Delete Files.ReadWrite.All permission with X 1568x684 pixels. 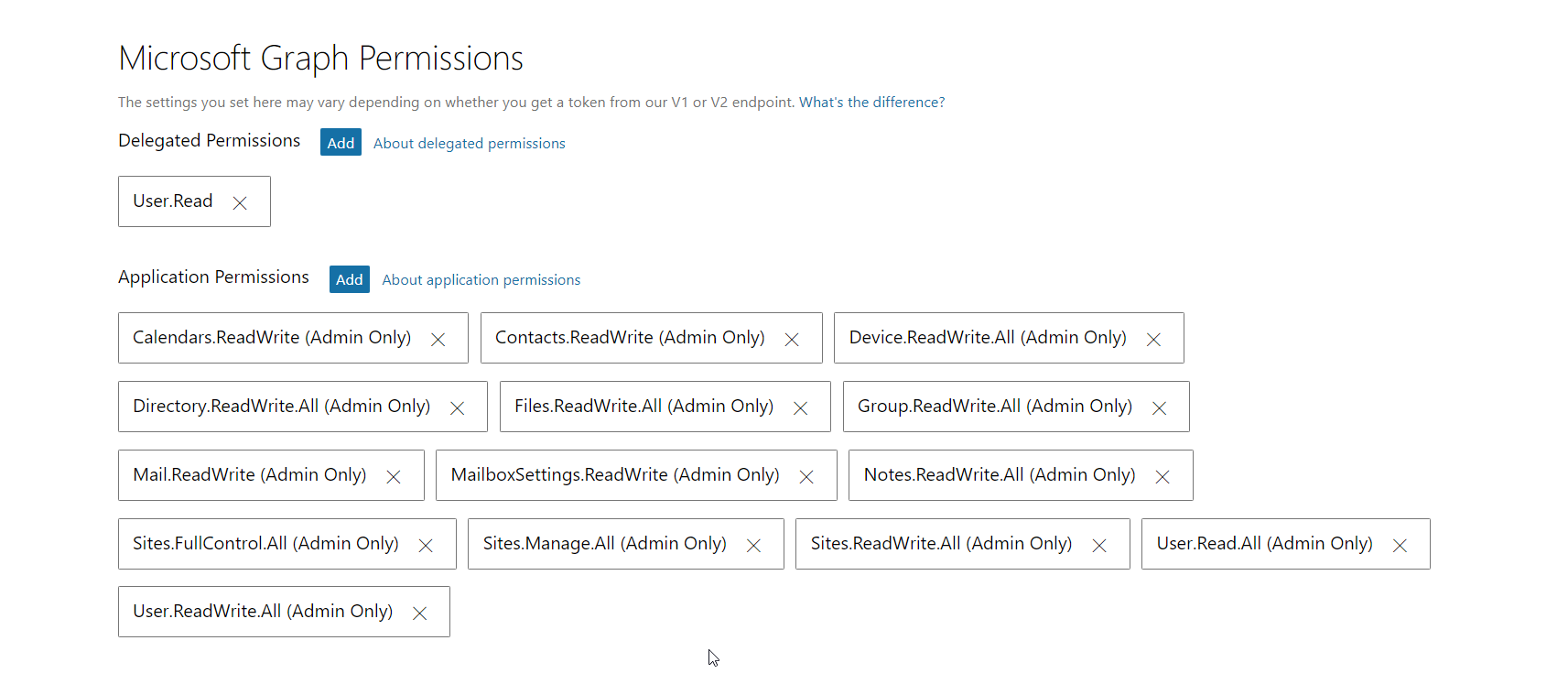point(801,408)
